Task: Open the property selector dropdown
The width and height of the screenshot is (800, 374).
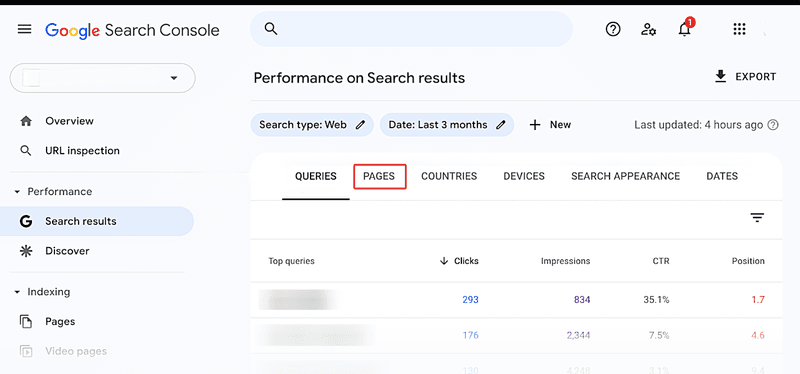Action: point(103,78)
